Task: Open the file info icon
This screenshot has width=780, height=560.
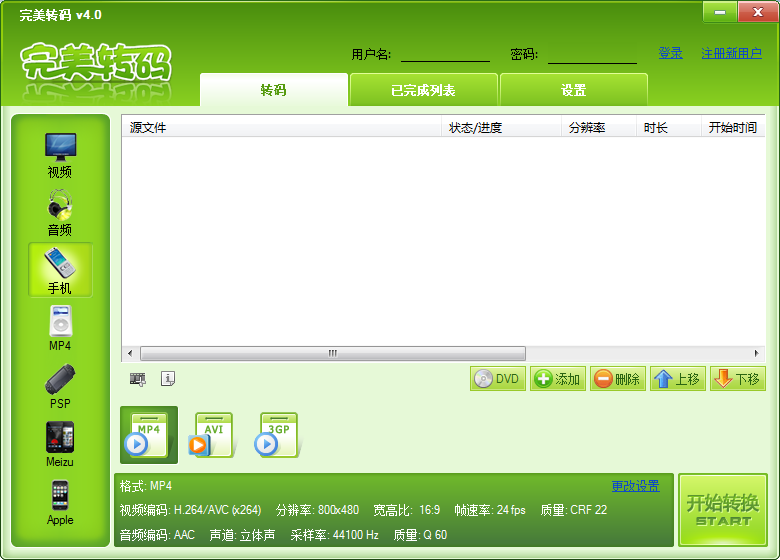Action: pyautogui.click(x=168, y=379)
